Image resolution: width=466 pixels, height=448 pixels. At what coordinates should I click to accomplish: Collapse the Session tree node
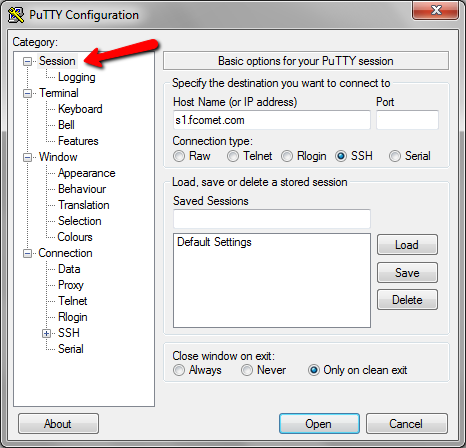tap(27, 61)
